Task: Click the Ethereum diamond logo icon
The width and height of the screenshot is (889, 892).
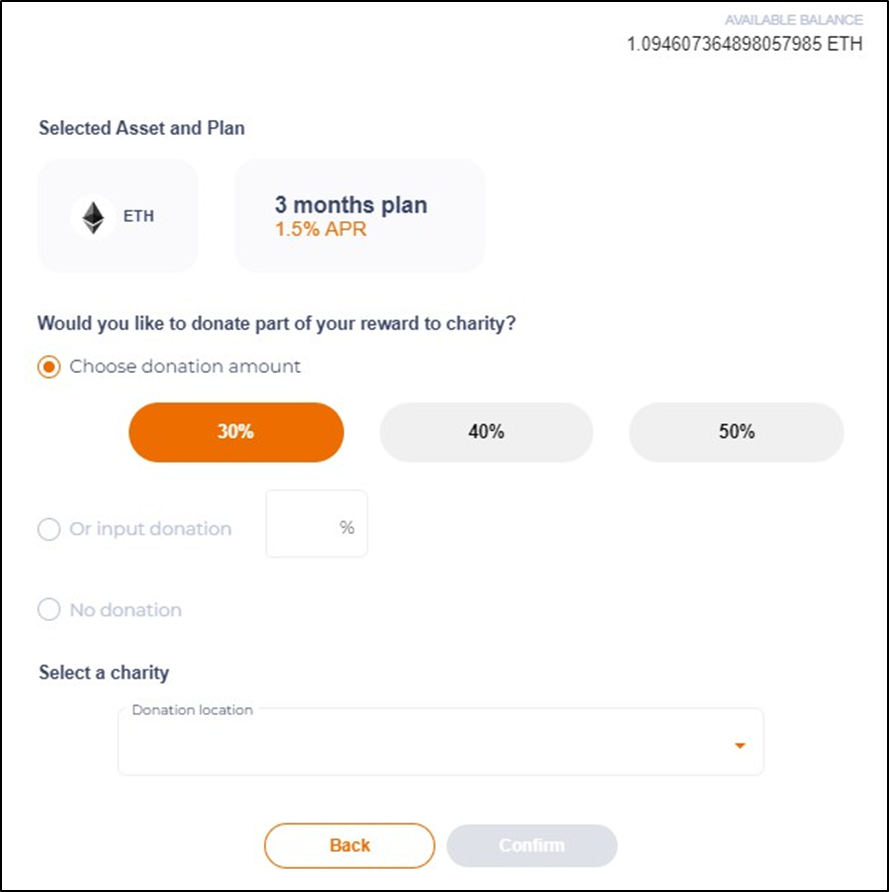Action: 93,217
